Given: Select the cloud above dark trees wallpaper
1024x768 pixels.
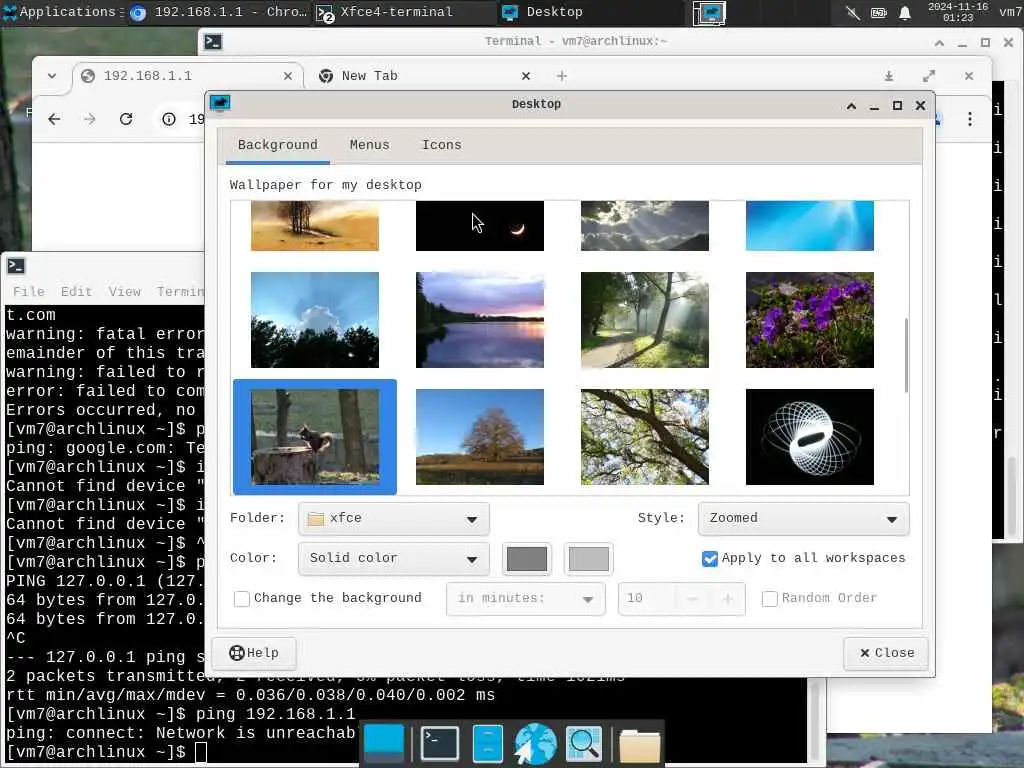Looking at the screenshot, I should [x=315, y=320].
